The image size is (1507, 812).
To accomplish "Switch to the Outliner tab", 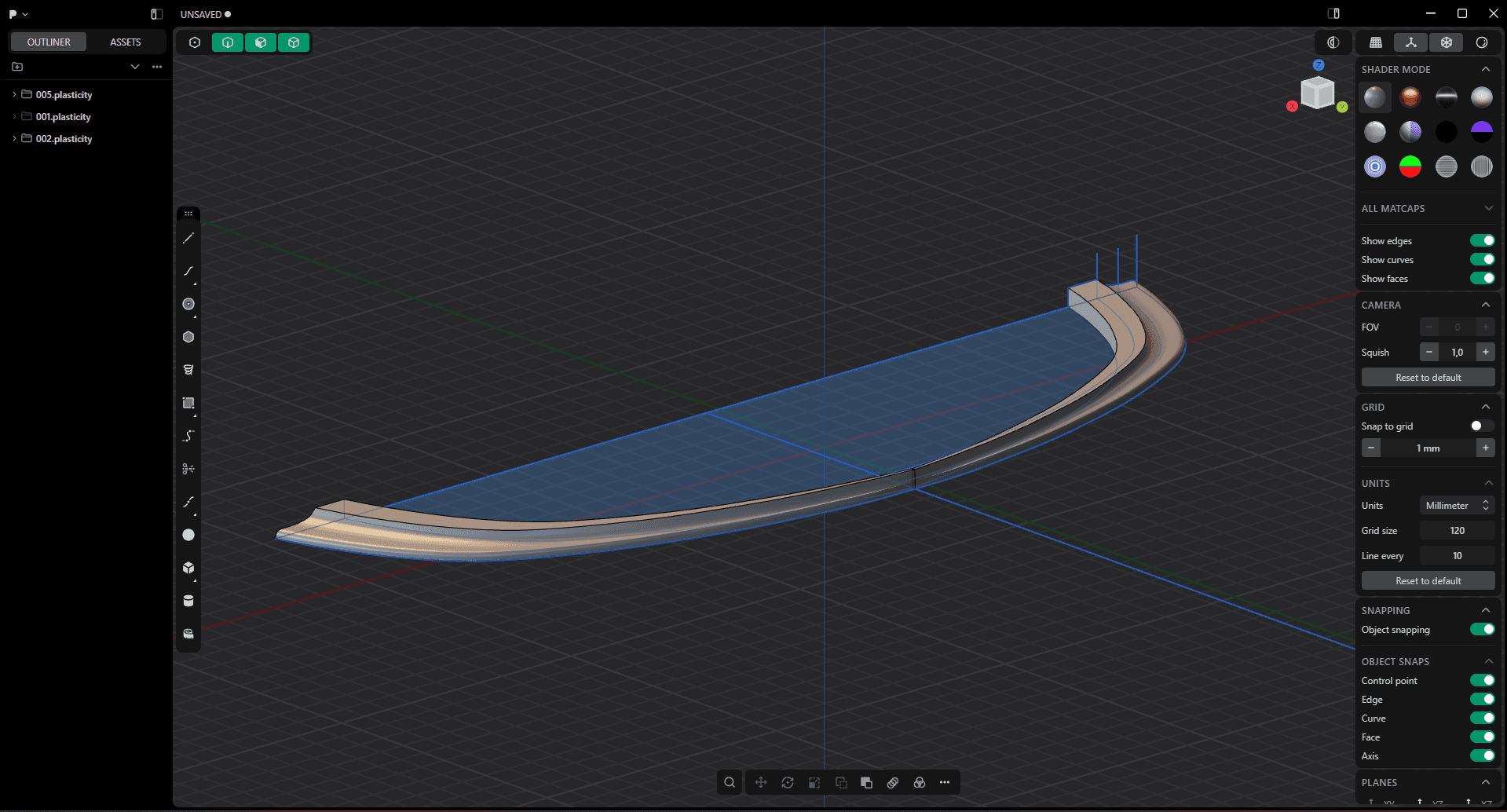I will coord(49,42).
